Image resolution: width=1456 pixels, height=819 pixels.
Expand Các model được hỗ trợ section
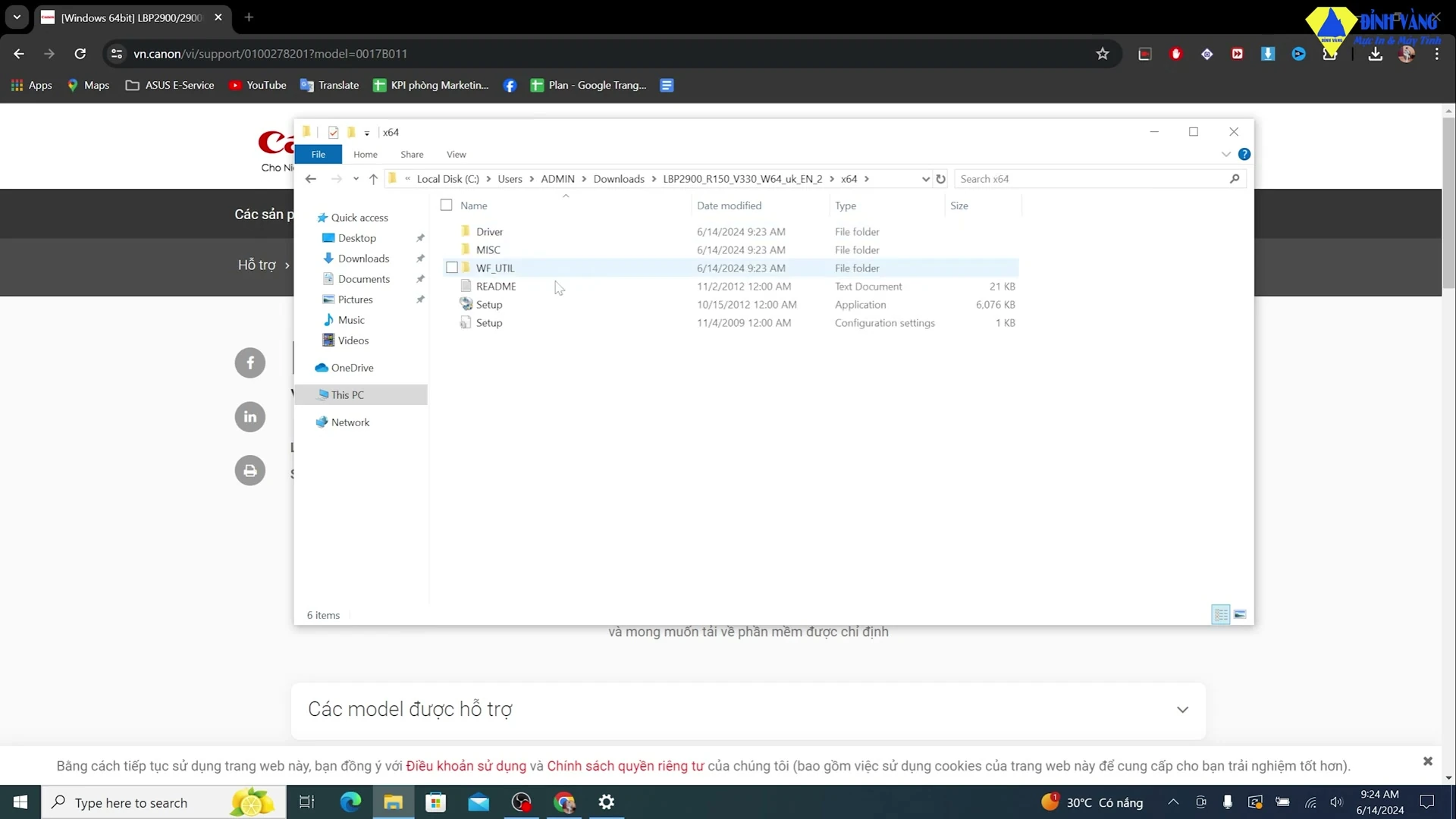[x=1182, y=710]
